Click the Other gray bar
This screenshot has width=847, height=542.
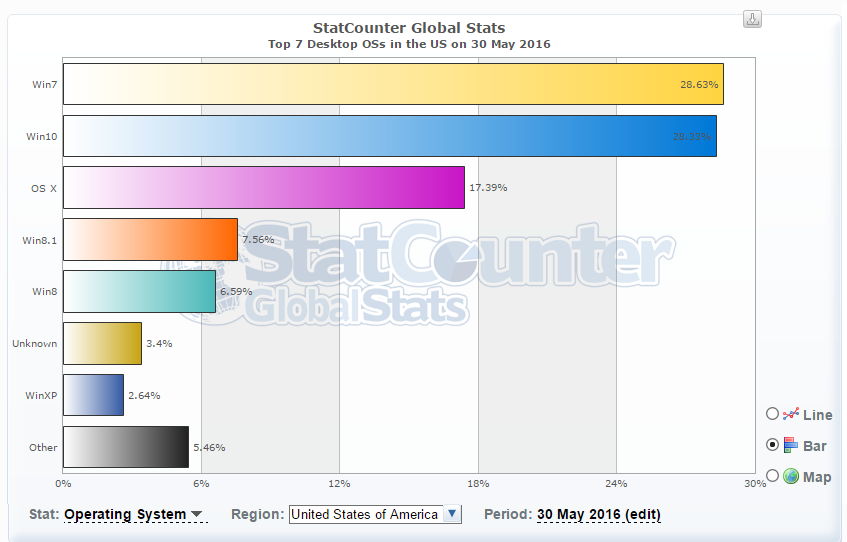point(126,447)
